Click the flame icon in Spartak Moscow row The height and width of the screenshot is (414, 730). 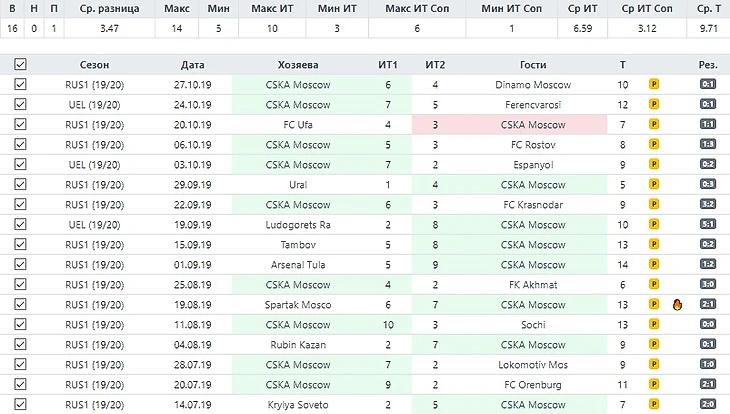pos(678,305)
